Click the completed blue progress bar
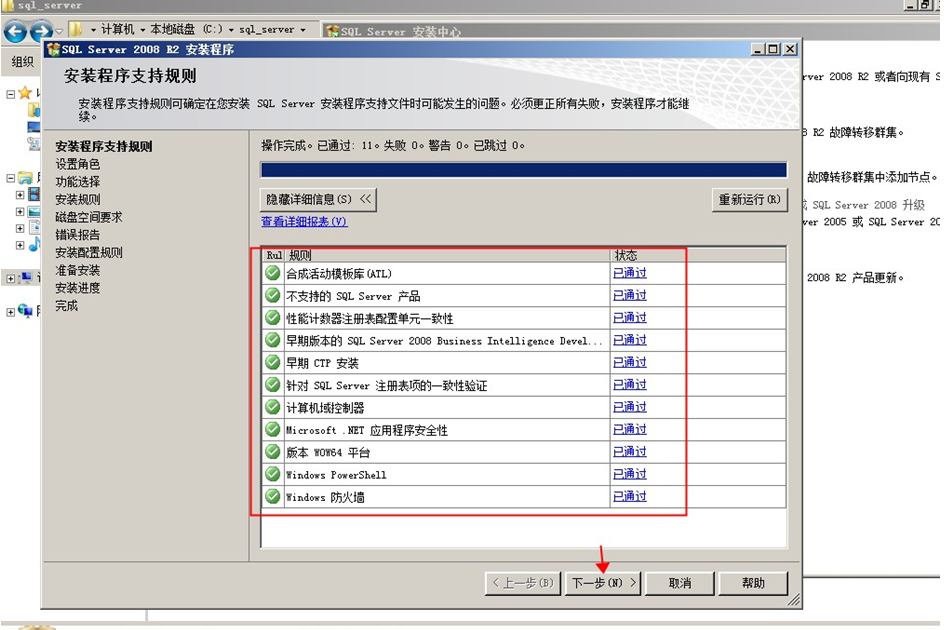The image size is (949, 630). (x=524, y=170)
